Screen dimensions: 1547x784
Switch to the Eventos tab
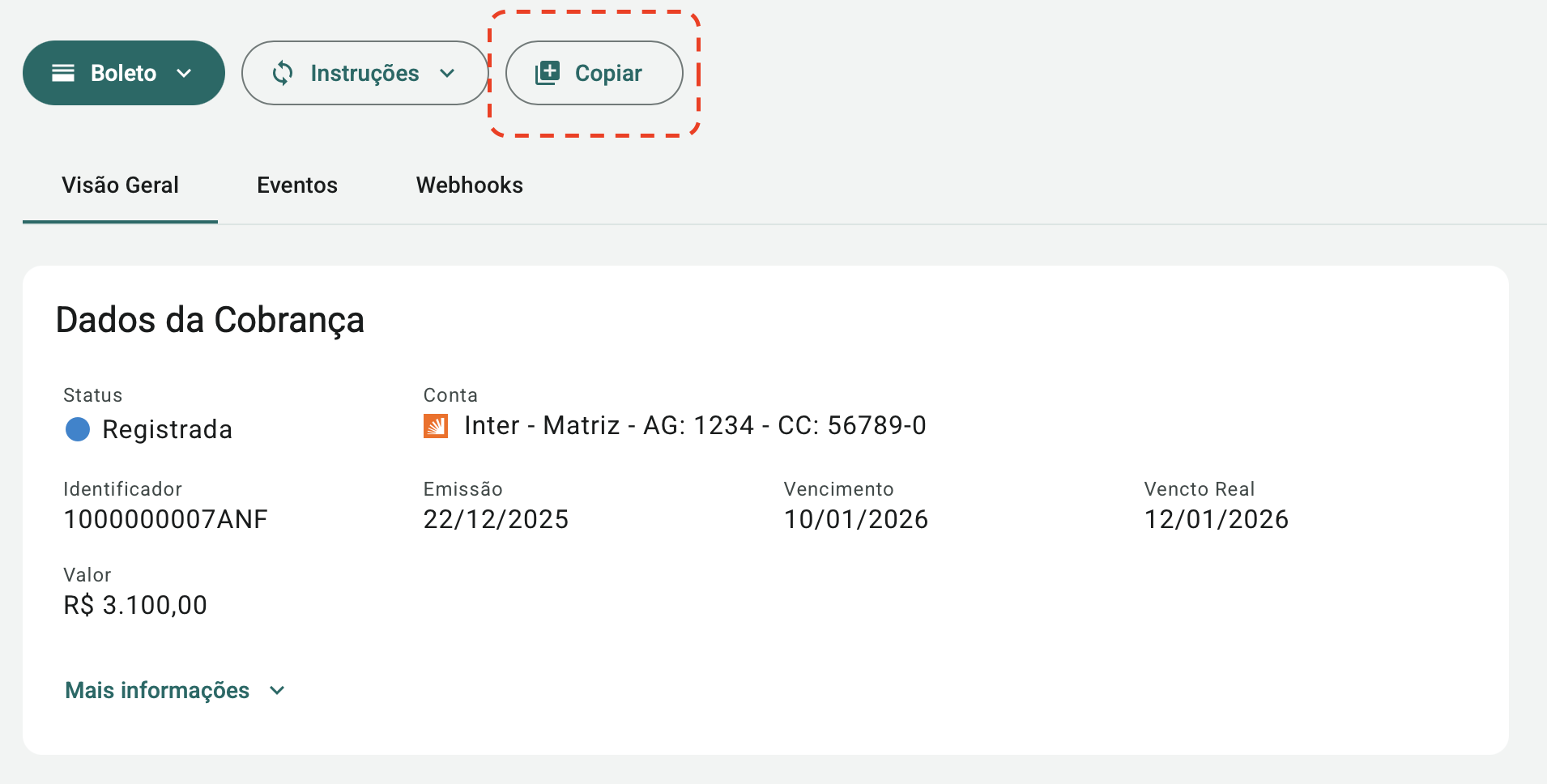coord(297,185)
